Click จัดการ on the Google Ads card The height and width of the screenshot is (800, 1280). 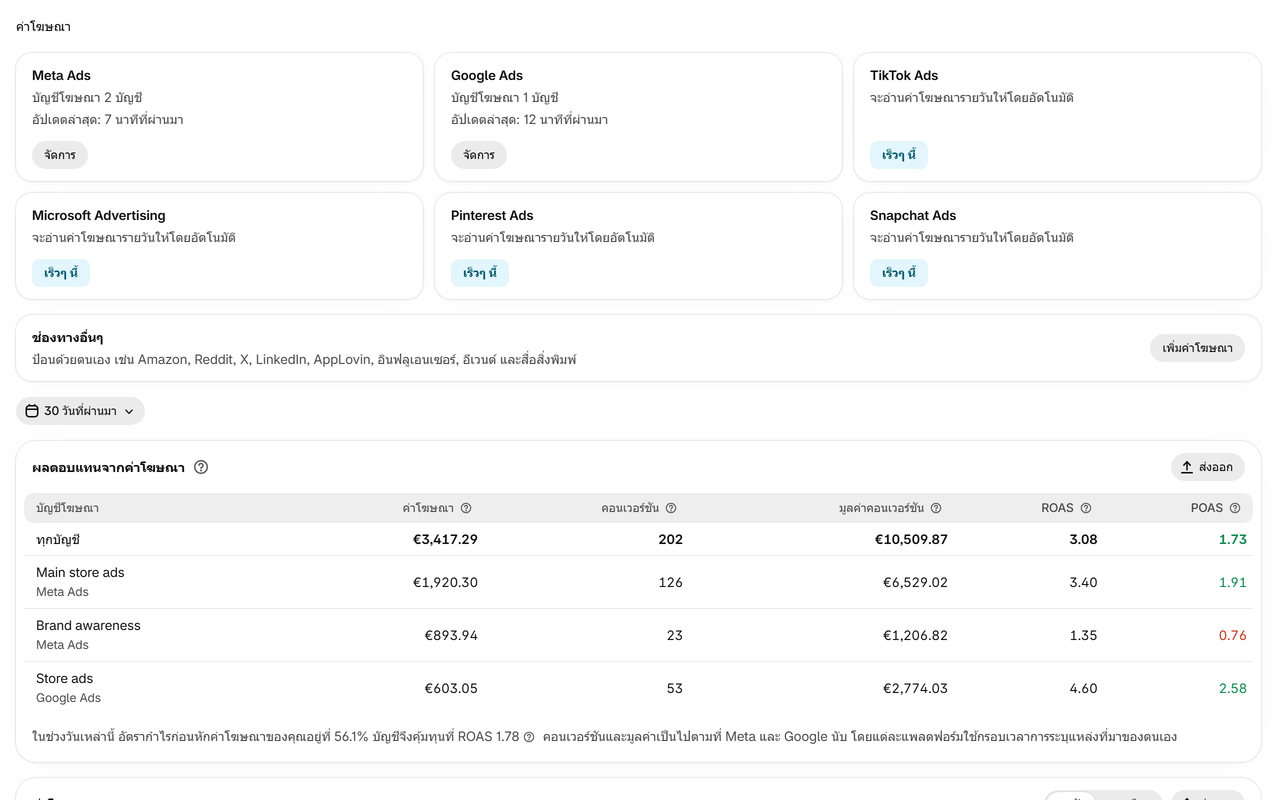479,155
